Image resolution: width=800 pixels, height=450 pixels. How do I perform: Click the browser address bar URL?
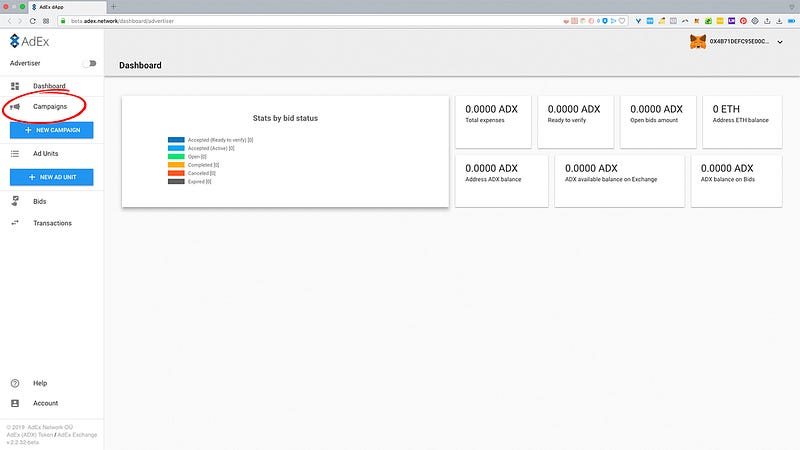point(122,21)
